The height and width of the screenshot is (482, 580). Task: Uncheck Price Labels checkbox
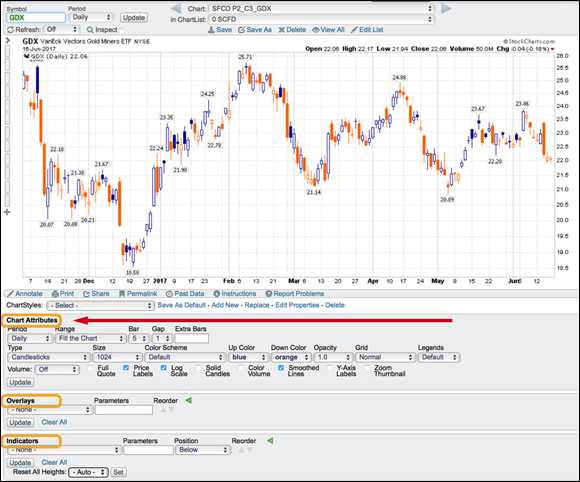click(126, 368)
